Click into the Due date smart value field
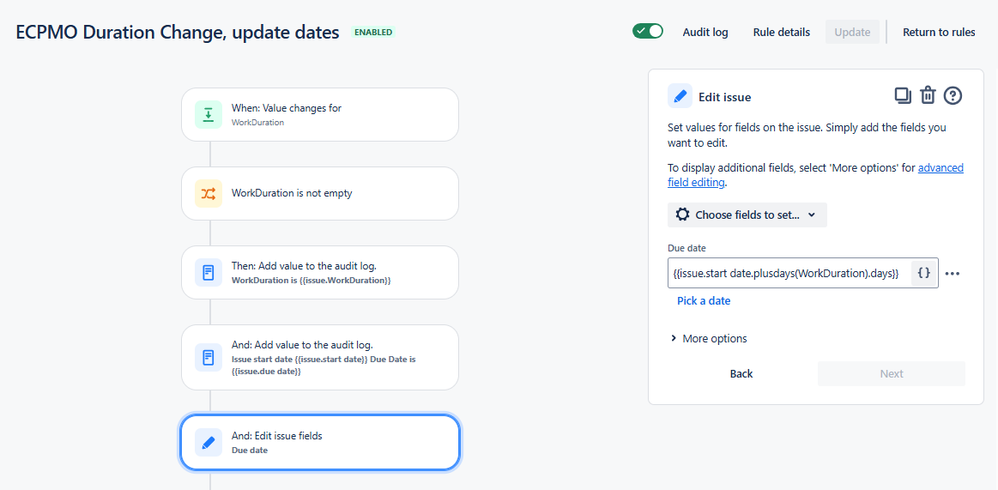The height and width of the screenshot is (490, 998). click(790, 273)
